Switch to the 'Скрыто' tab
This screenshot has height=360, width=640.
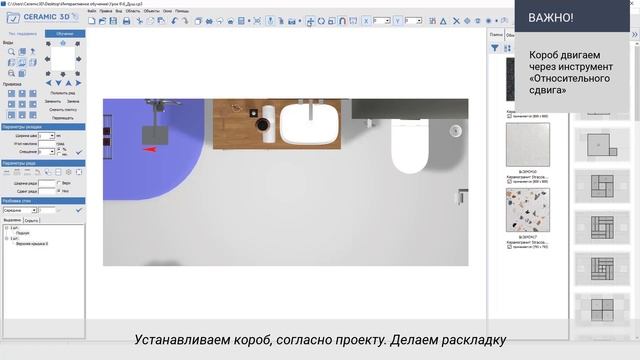[31, 220]
